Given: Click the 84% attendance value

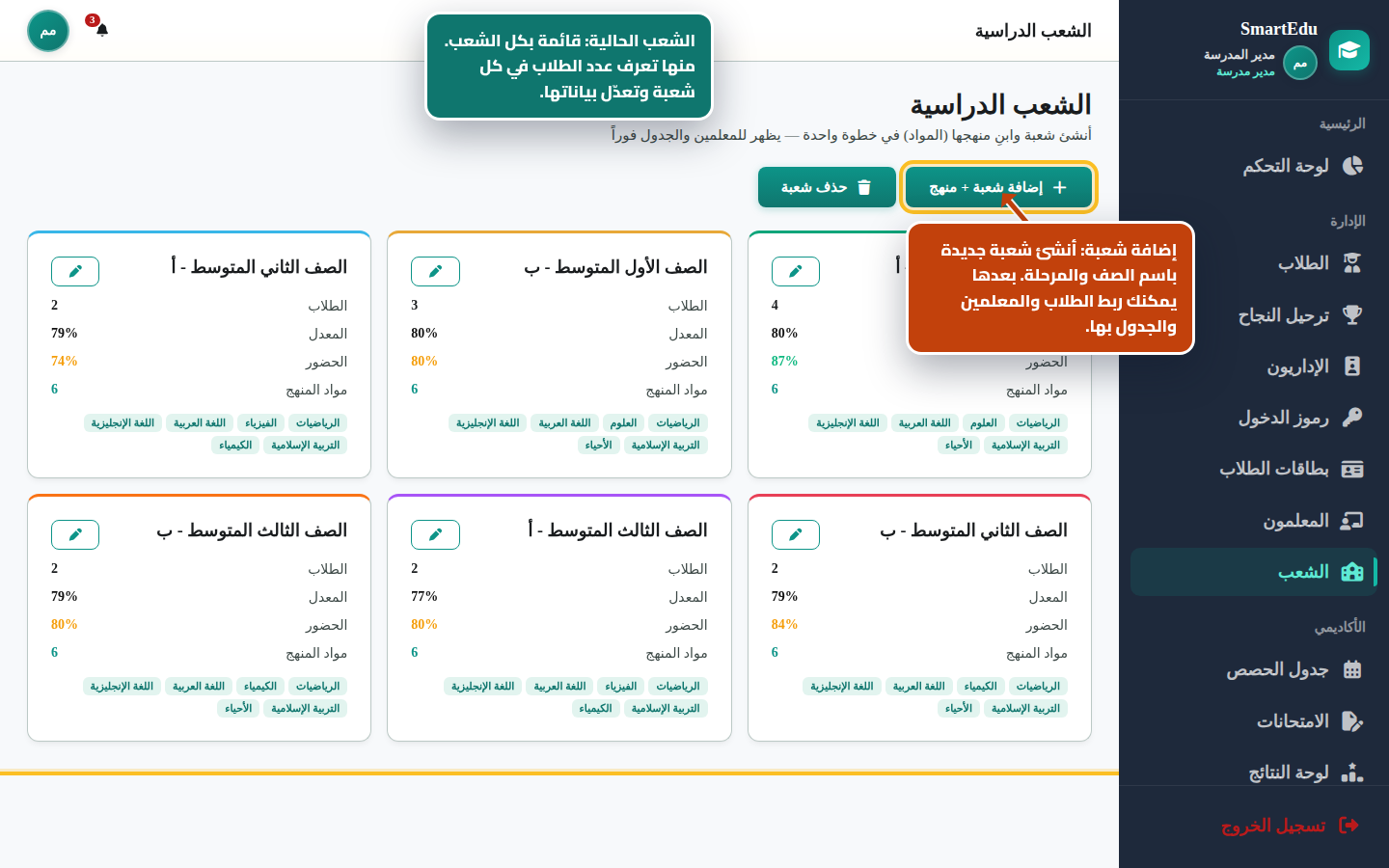Looking at the screenshot, I should tap(784, 624).
